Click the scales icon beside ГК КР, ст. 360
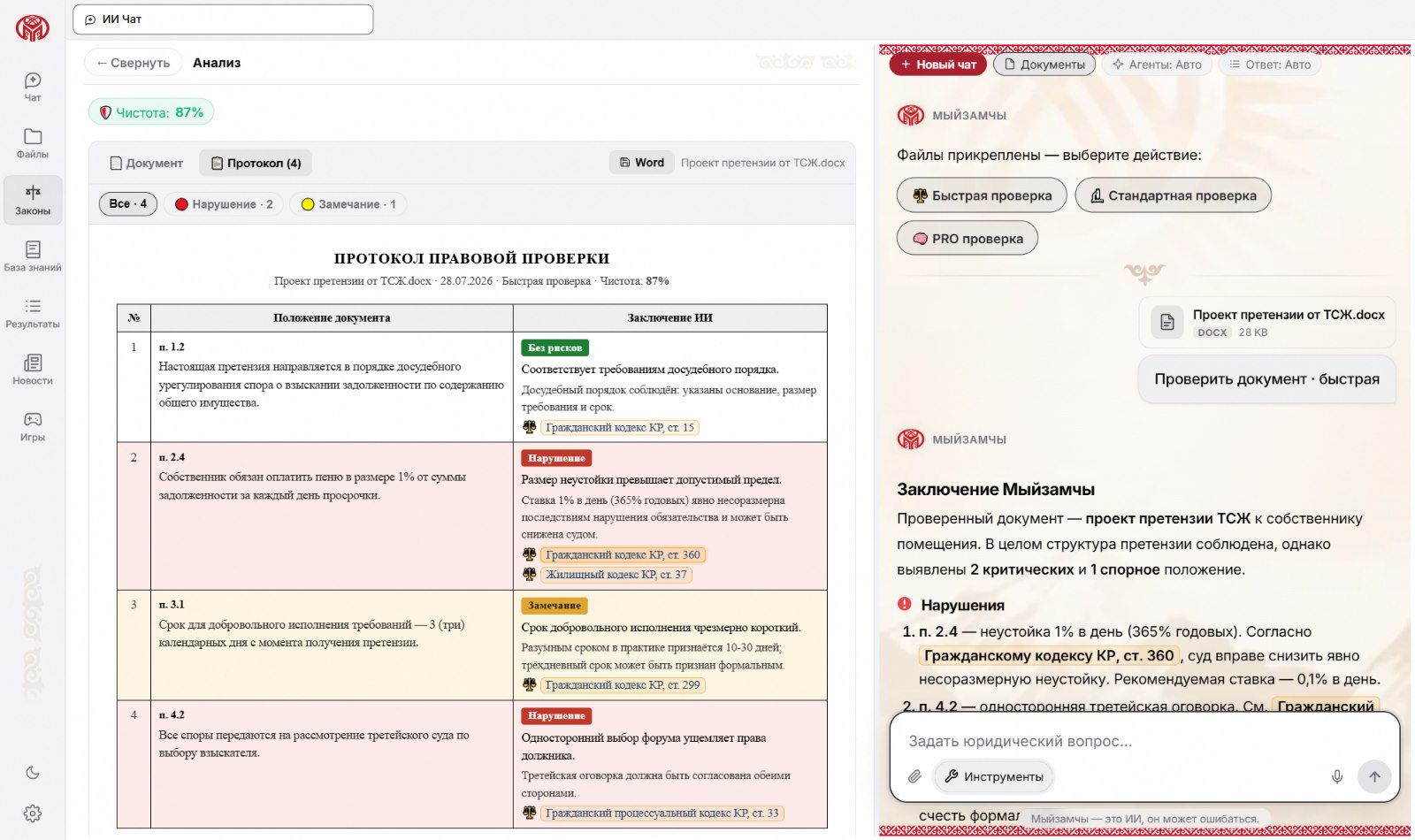The width and height of the screenshot is (1415, 840). pos(529,554)
